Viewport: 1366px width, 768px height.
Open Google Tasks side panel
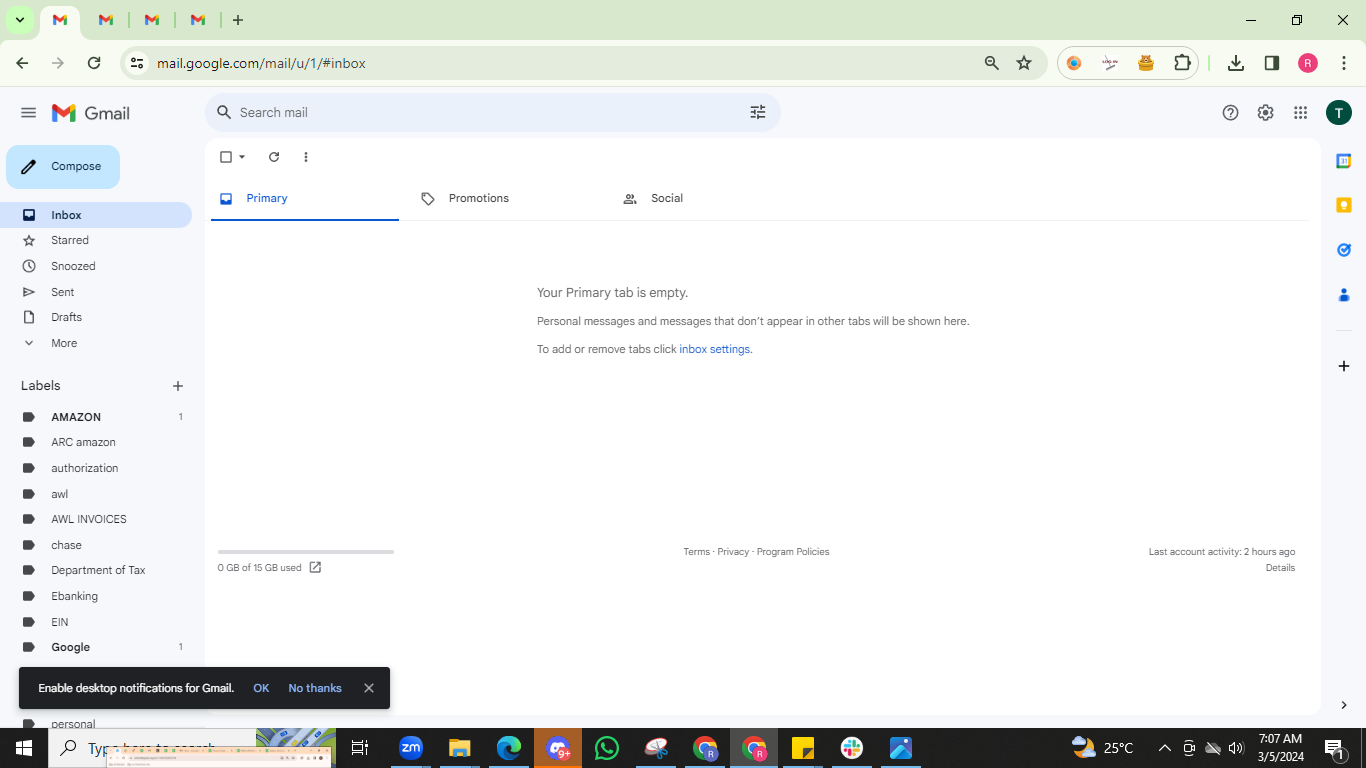click(x=1344, y=250)
